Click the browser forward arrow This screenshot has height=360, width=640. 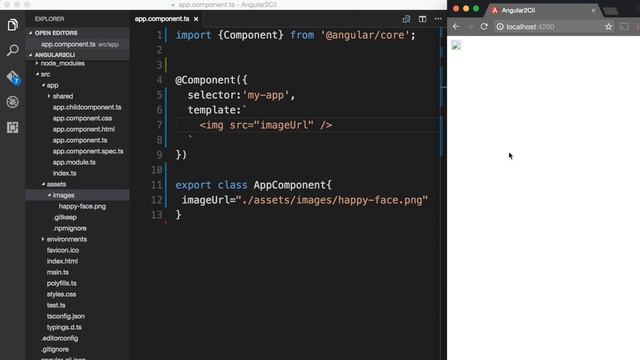470,27
